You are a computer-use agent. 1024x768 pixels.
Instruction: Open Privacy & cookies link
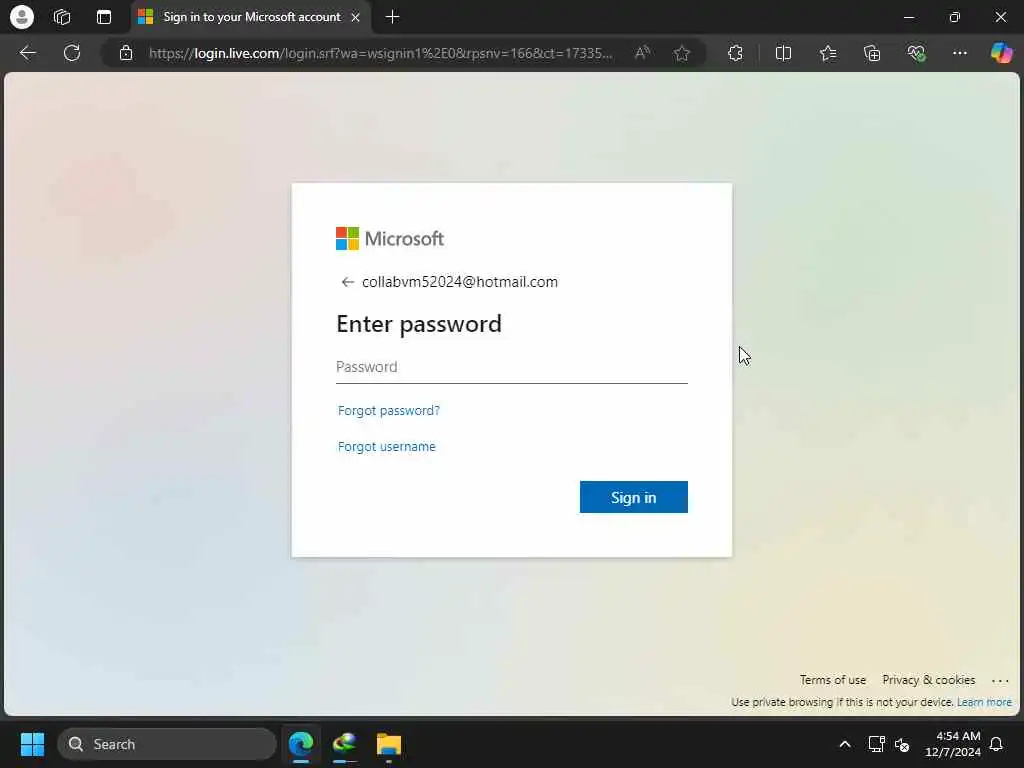coord(928,680)
